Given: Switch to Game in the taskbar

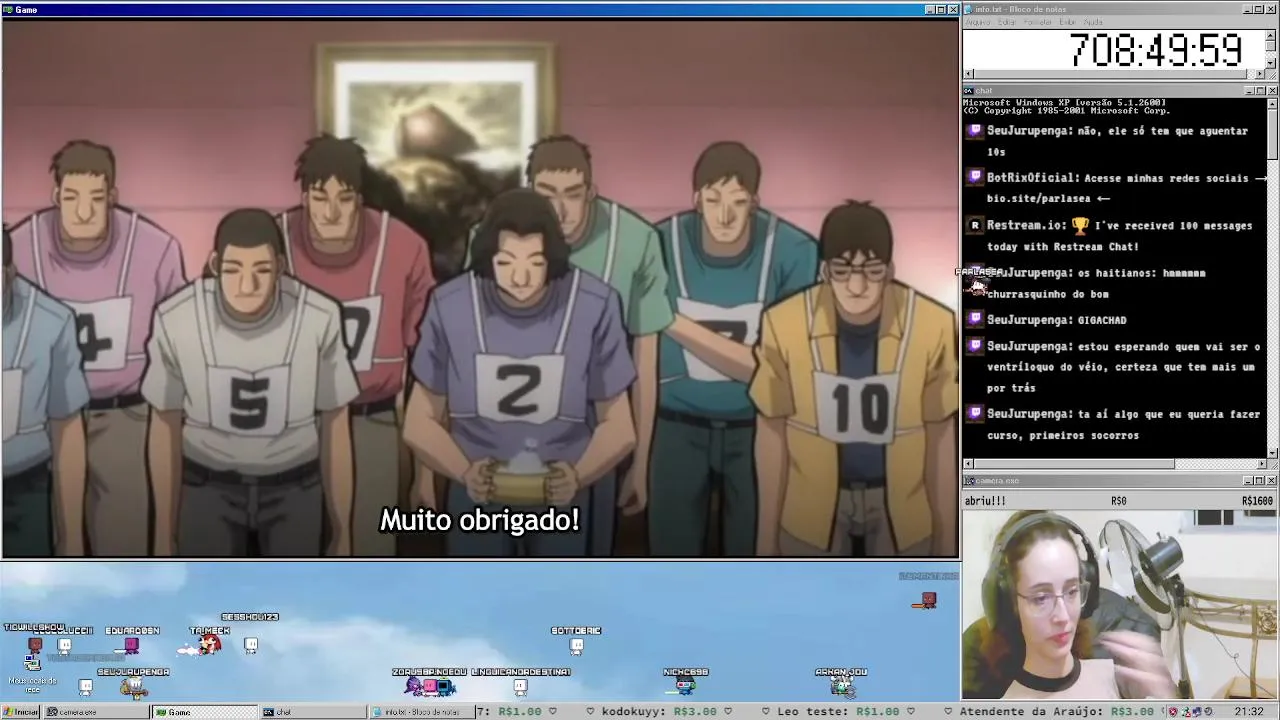Looking at the screenshot, I should coord(204,712).
